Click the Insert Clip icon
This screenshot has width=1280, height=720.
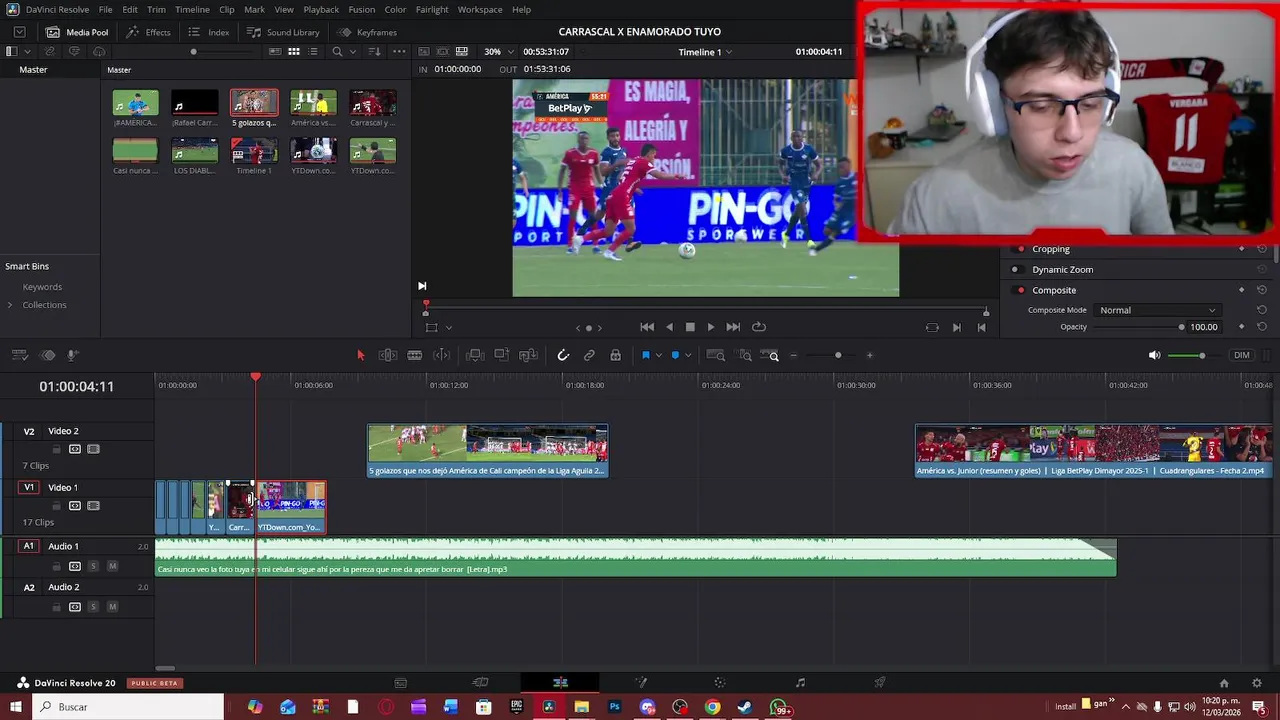tap(475, 355)
